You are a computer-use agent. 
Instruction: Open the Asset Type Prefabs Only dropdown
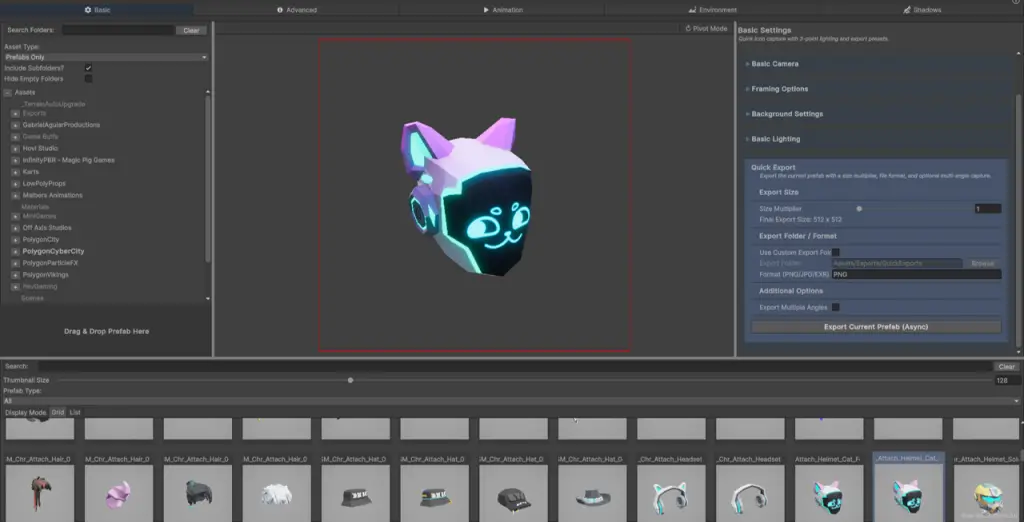[x=105, y=57]
